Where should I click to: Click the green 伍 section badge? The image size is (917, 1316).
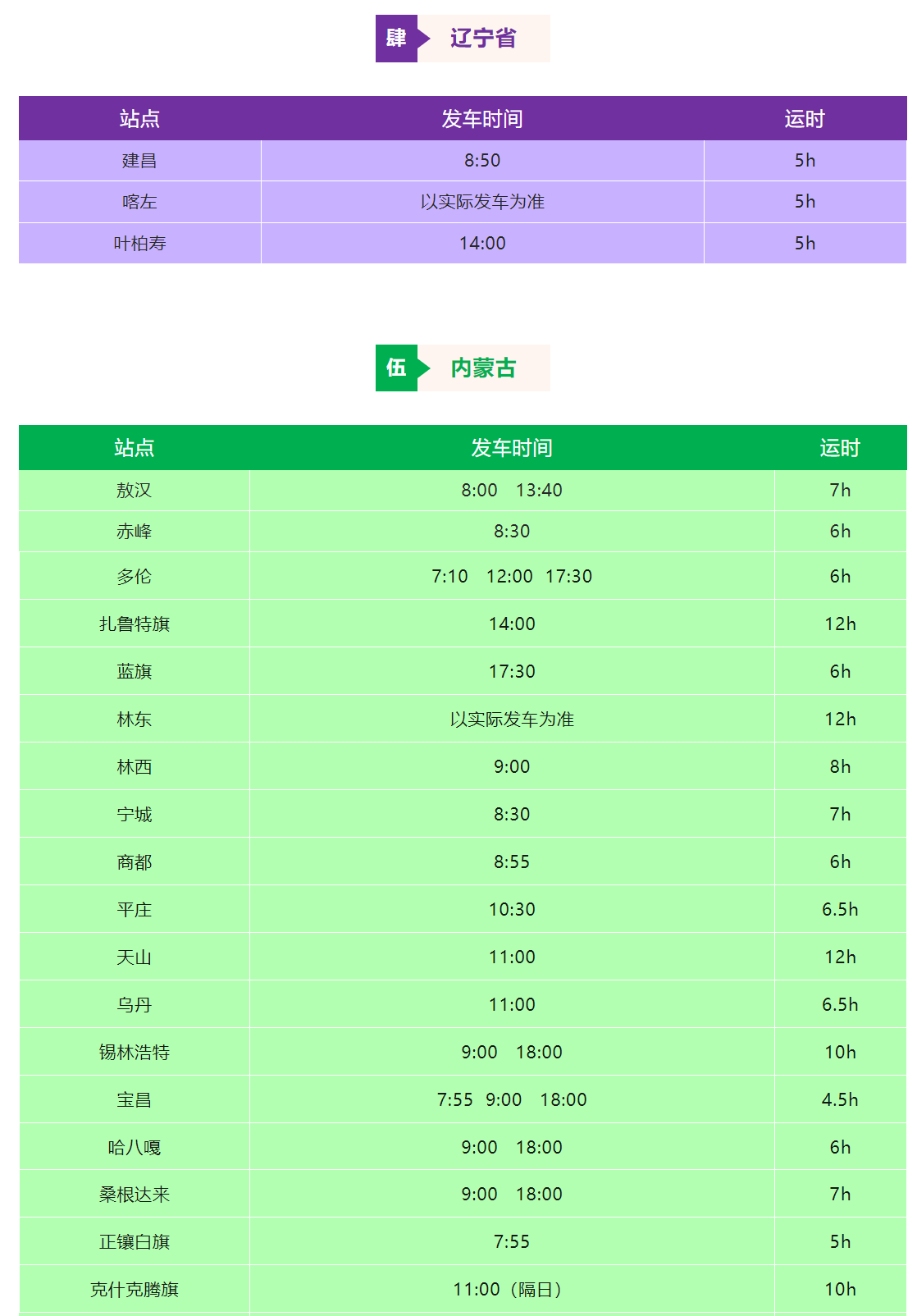coord(396,368)
